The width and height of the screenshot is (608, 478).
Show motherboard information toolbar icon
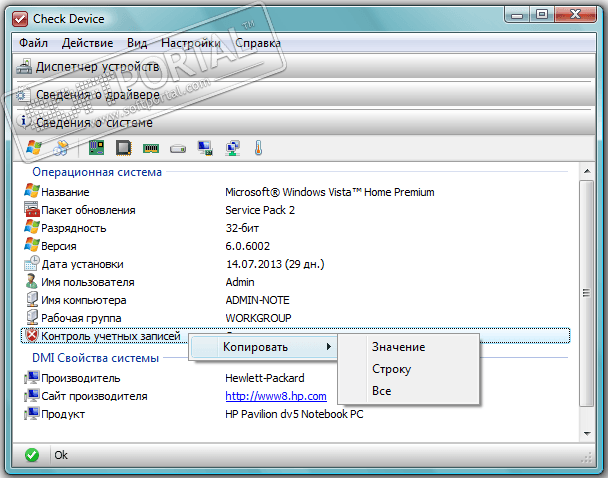[97, 148]
